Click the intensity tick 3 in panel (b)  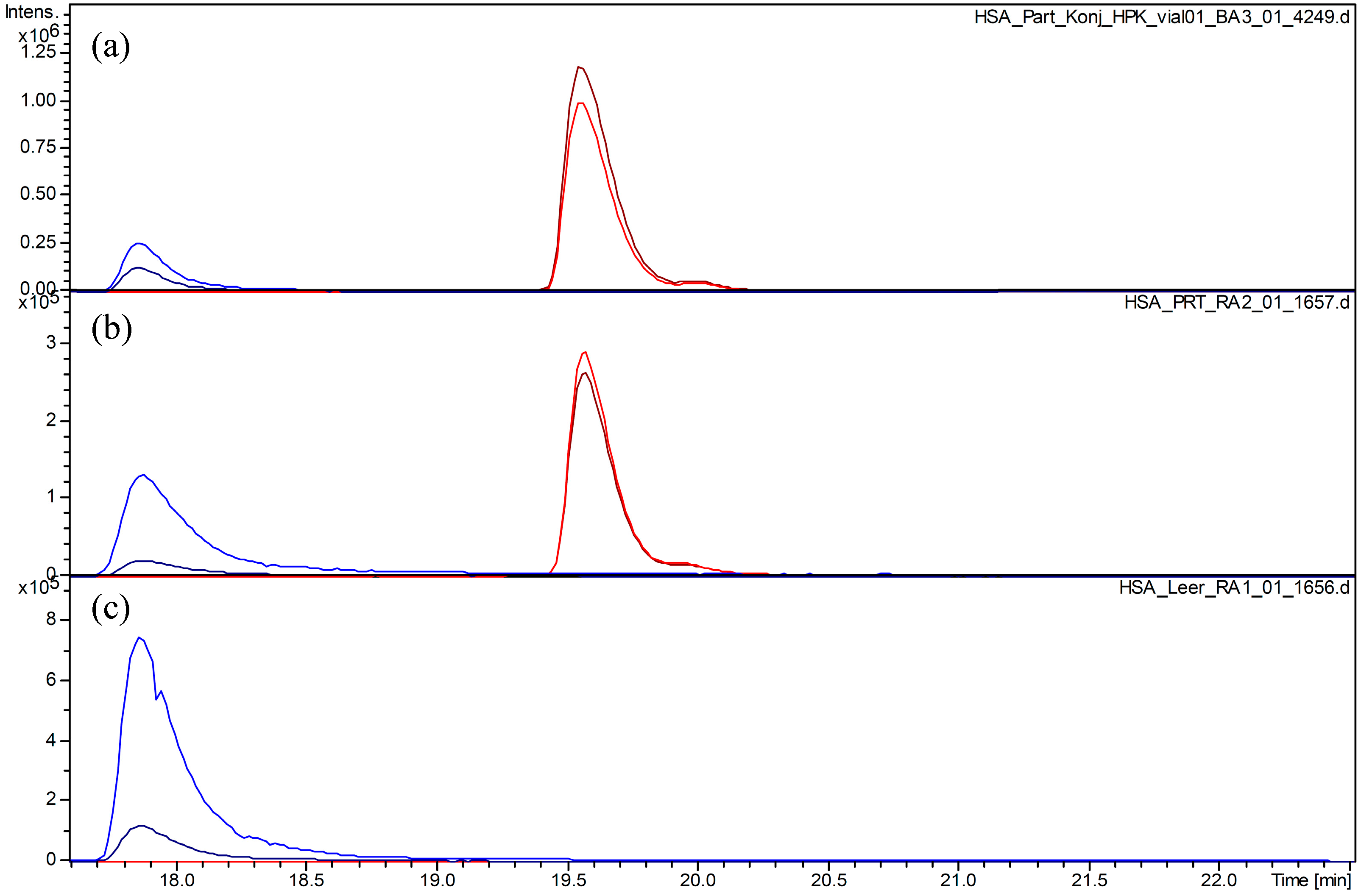[51, 342]
